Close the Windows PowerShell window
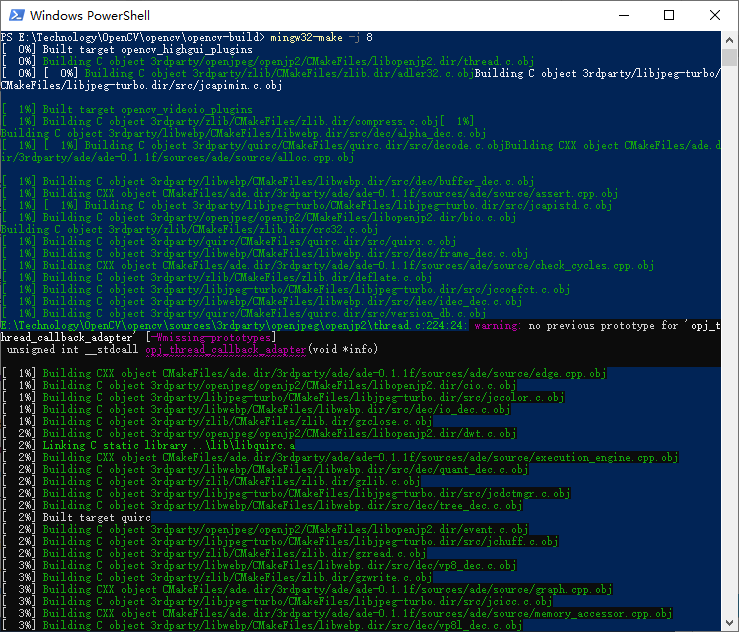 tap(714, 15)
